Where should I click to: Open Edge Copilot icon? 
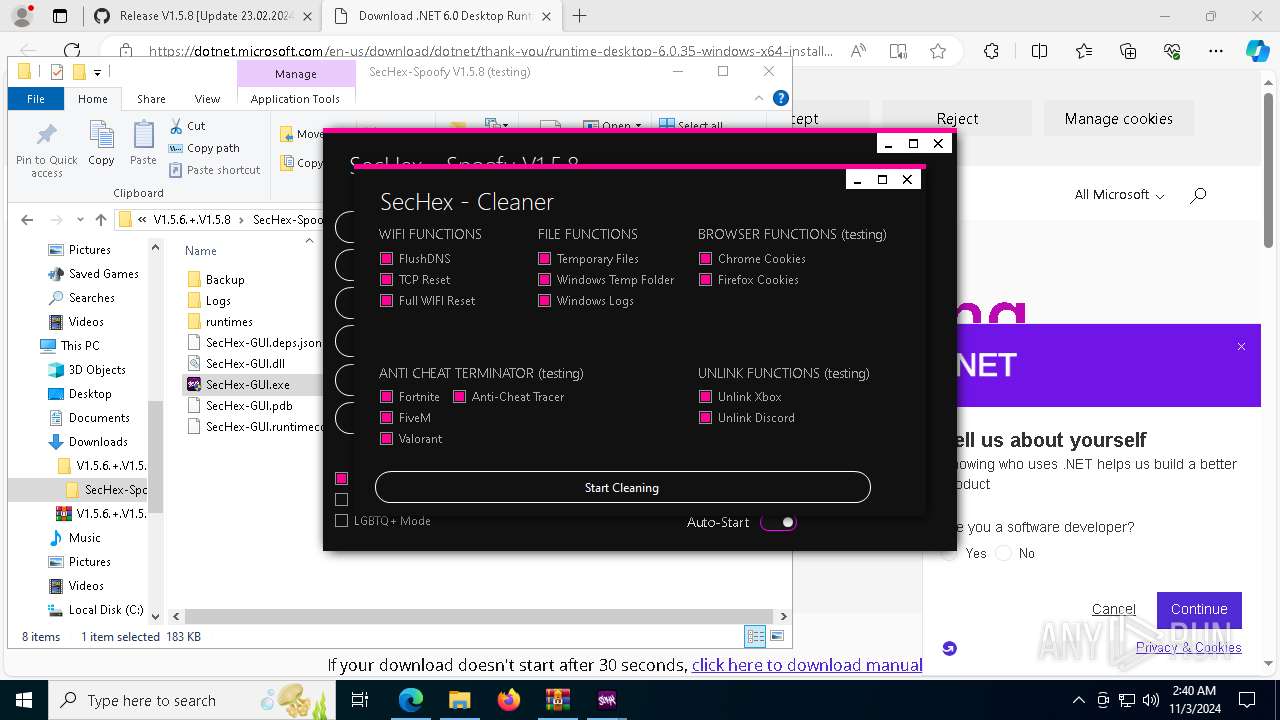point(1257,51)
